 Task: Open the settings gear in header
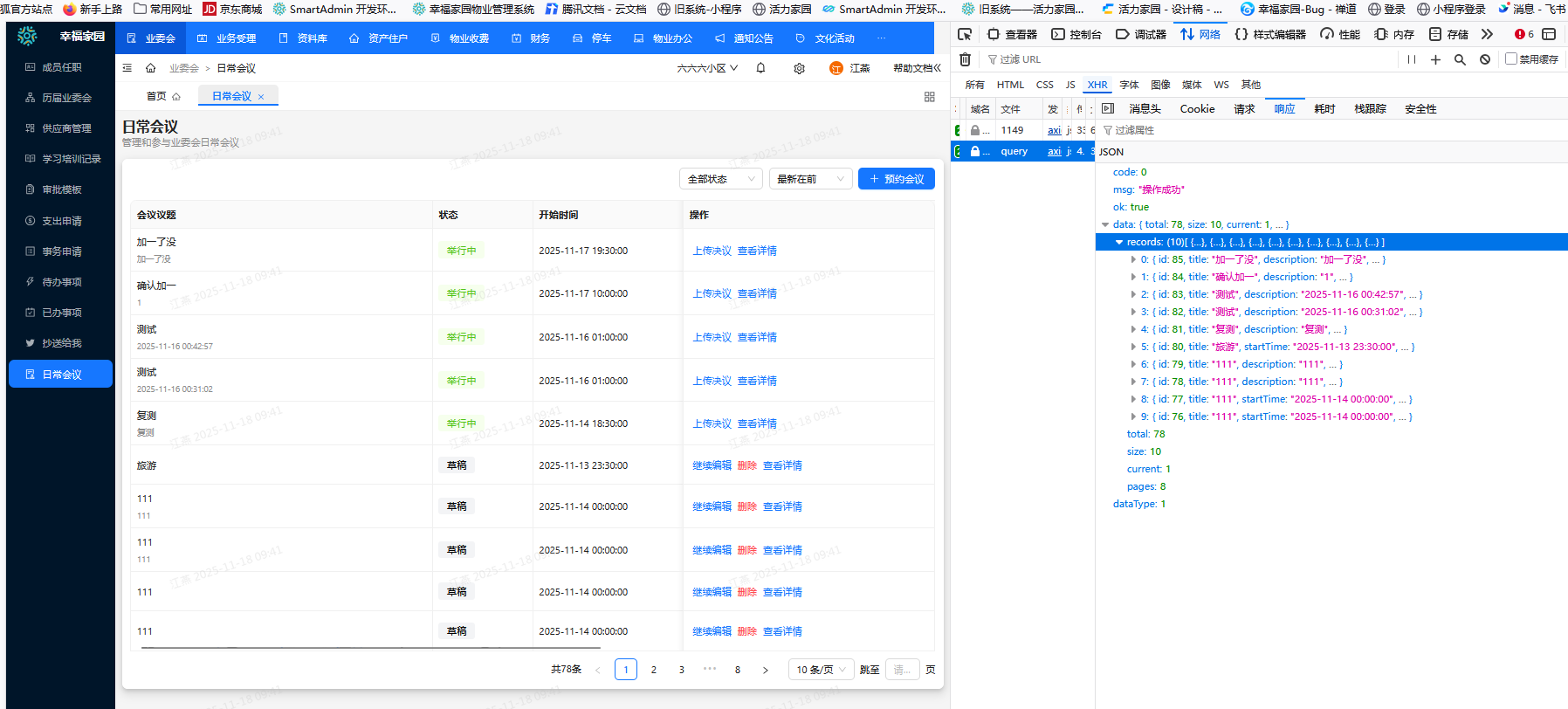coord(799,68)
